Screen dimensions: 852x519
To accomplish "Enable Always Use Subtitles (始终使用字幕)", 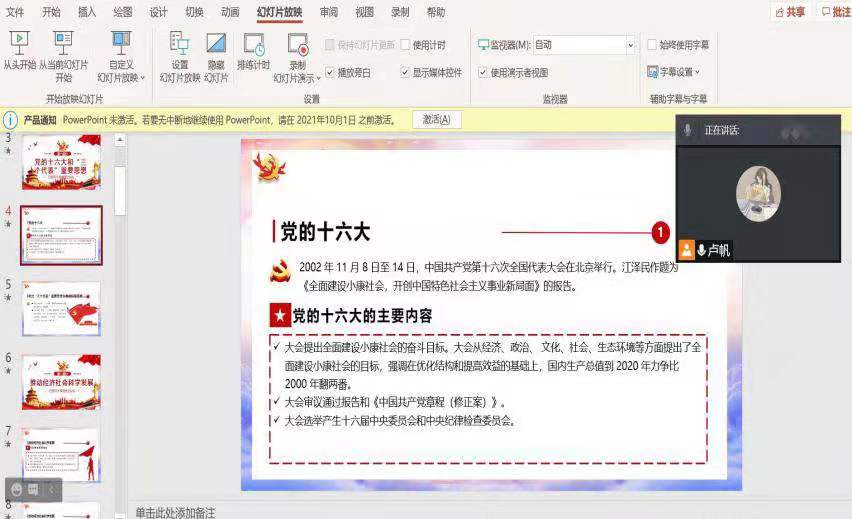I will (x=653, y=45).
